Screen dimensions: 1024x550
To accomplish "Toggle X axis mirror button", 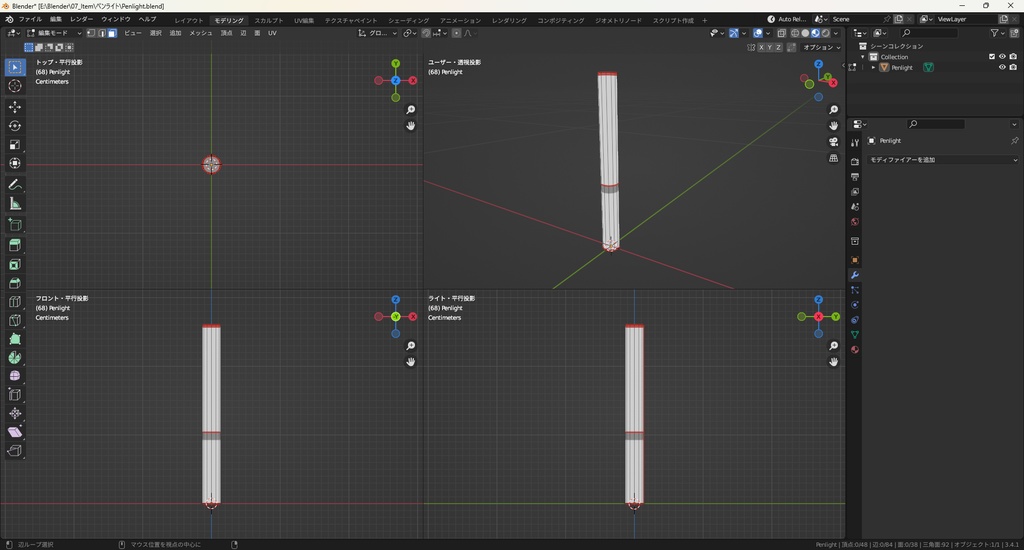I will click(761, 48).
